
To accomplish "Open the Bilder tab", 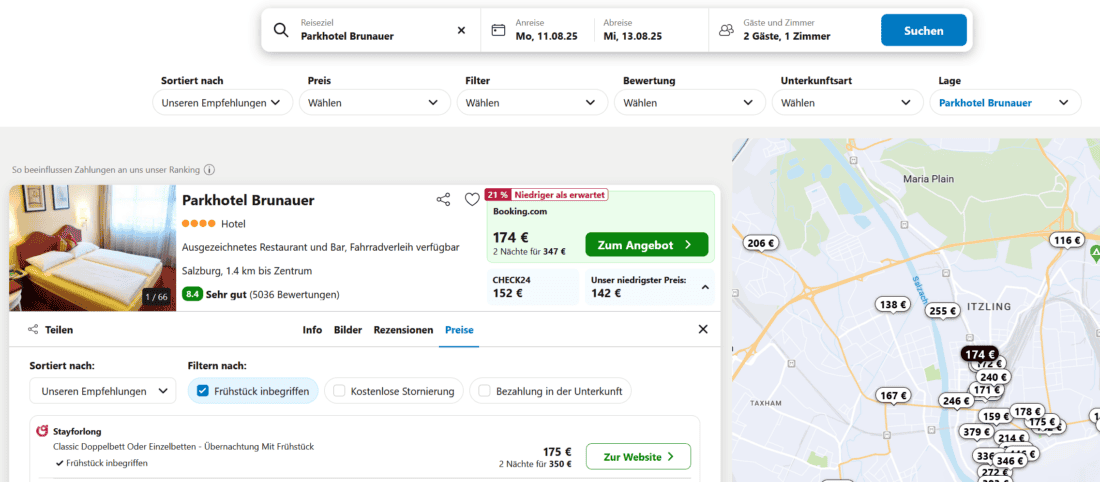I will coord(348,330).
